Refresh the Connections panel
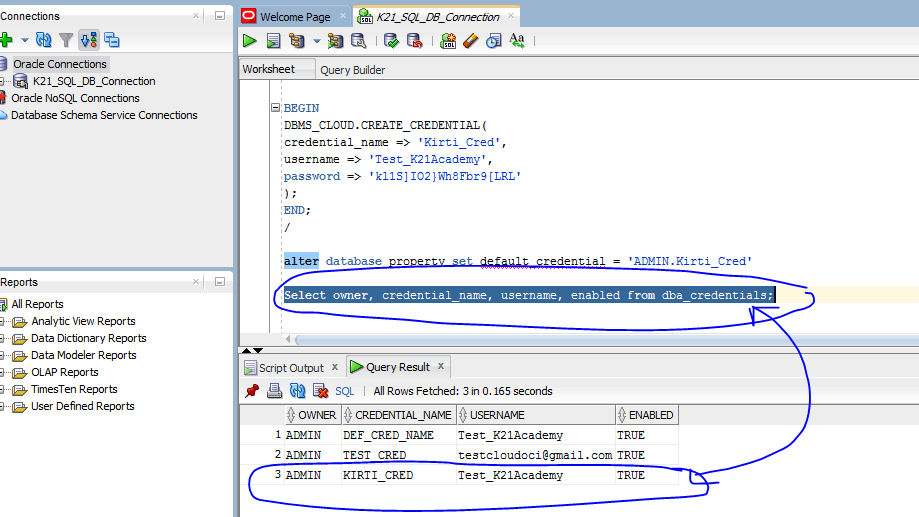919x517 pixels. tap(43, 40)
